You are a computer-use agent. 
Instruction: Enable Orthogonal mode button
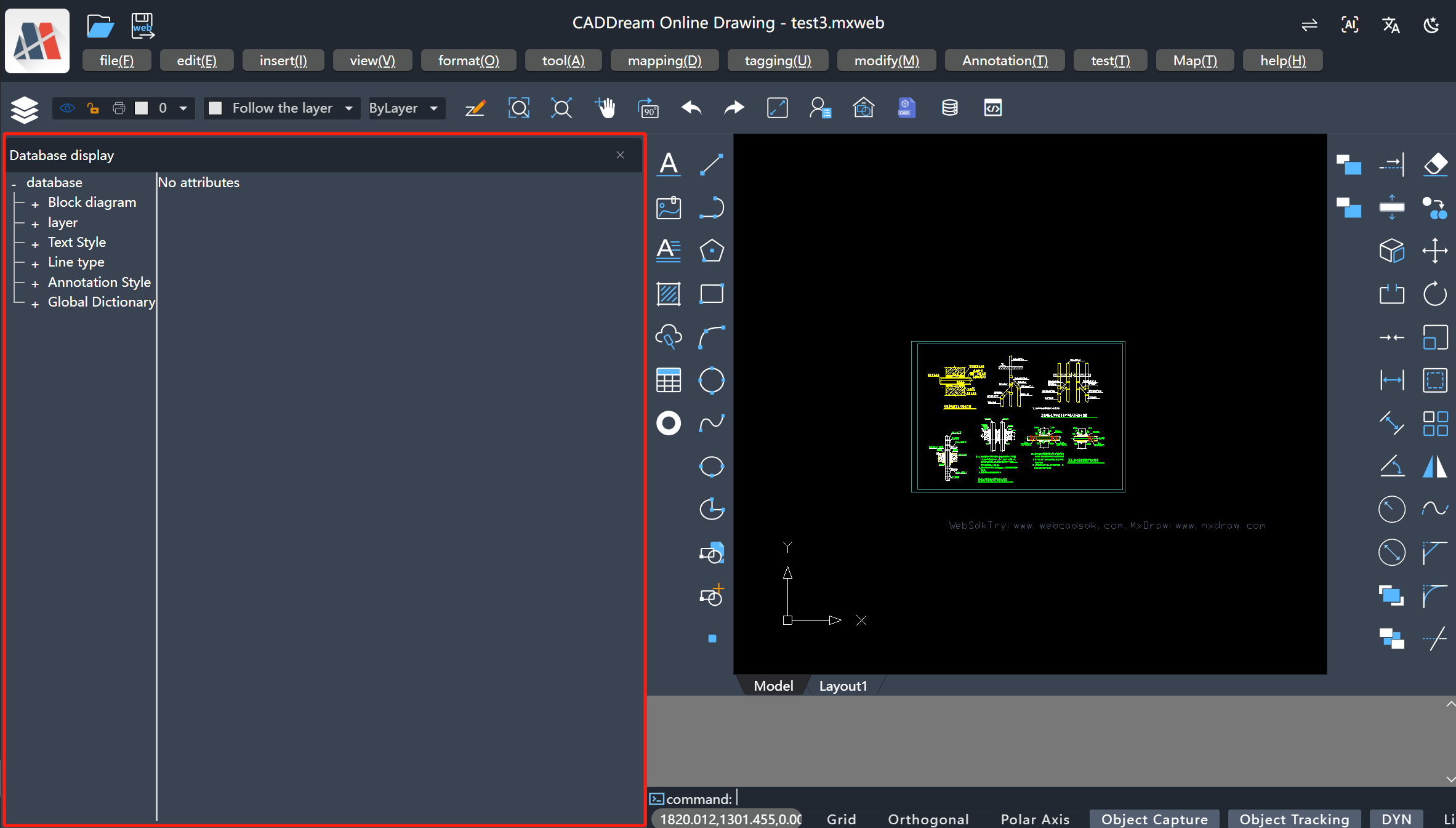(928, 819)
